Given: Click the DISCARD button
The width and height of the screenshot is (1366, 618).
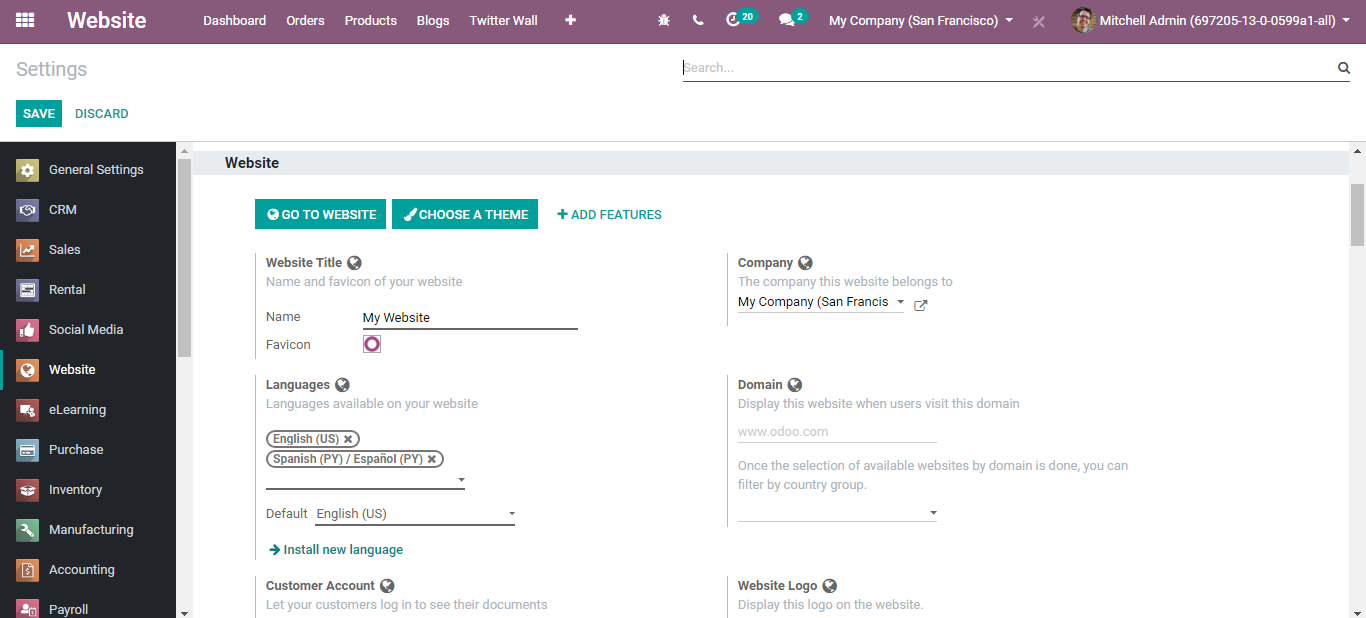Looking at the screenshot, I should click(102, 114).
